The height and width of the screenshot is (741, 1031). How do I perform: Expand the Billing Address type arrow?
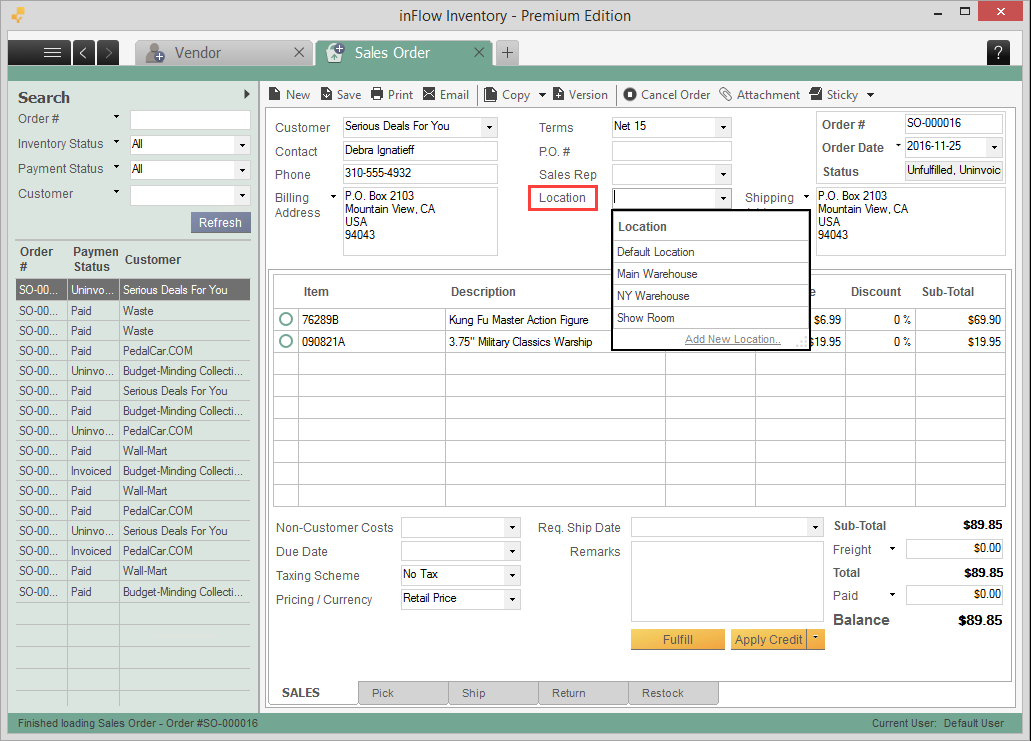333,197
